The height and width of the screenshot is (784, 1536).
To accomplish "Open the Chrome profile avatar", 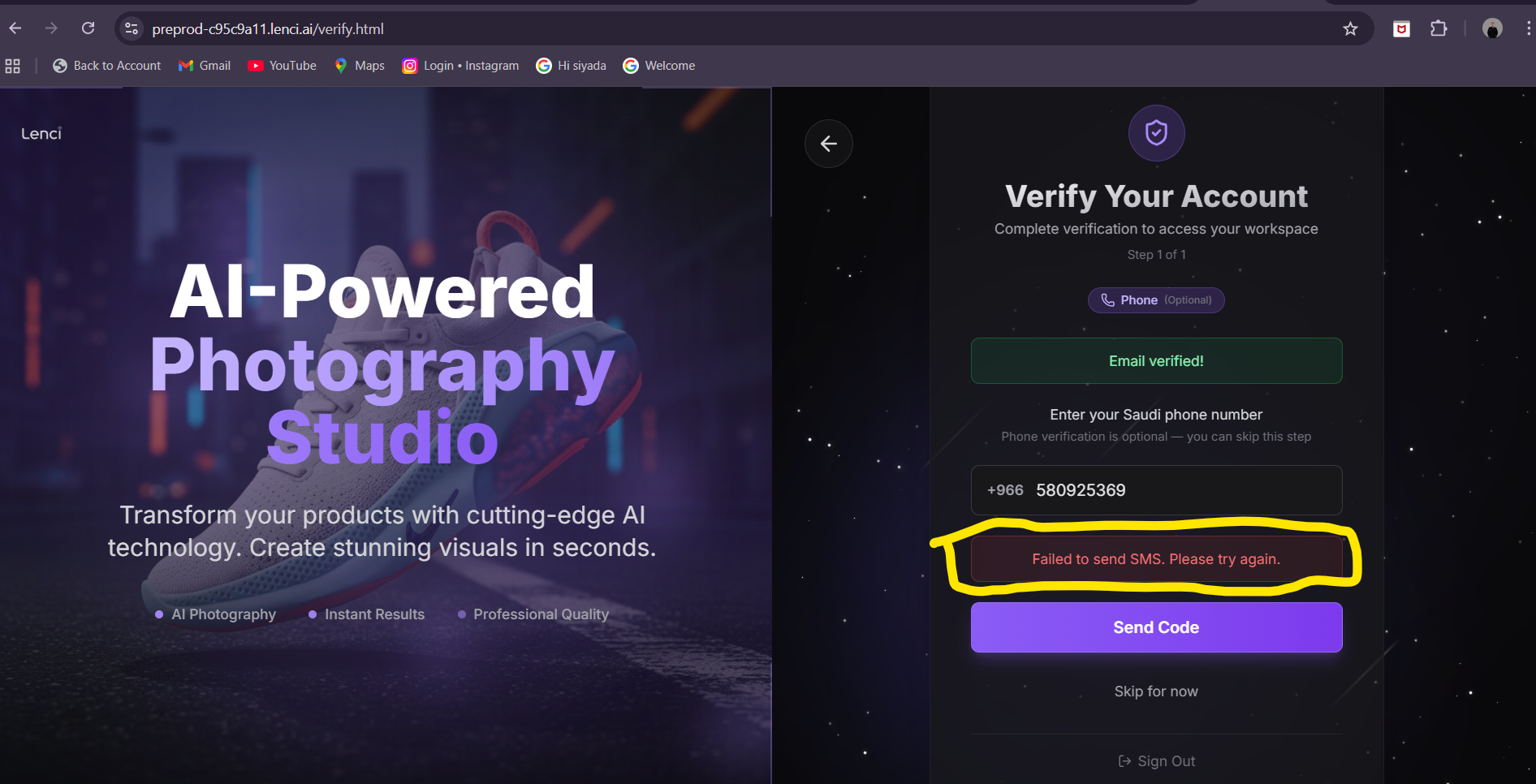I will [1491, 29].
